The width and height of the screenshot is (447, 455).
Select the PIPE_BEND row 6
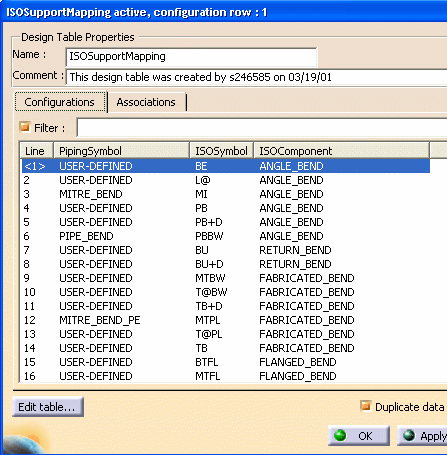pos(226,236)
